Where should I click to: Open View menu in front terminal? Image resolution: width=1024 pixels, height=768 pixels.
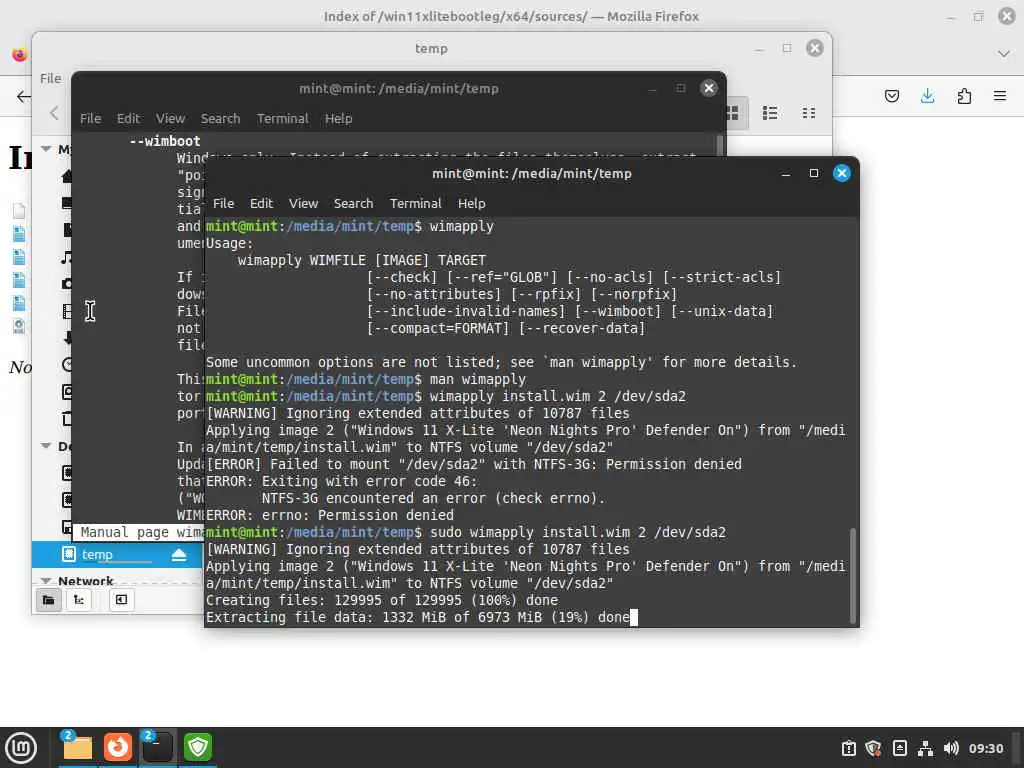[303, 203]
